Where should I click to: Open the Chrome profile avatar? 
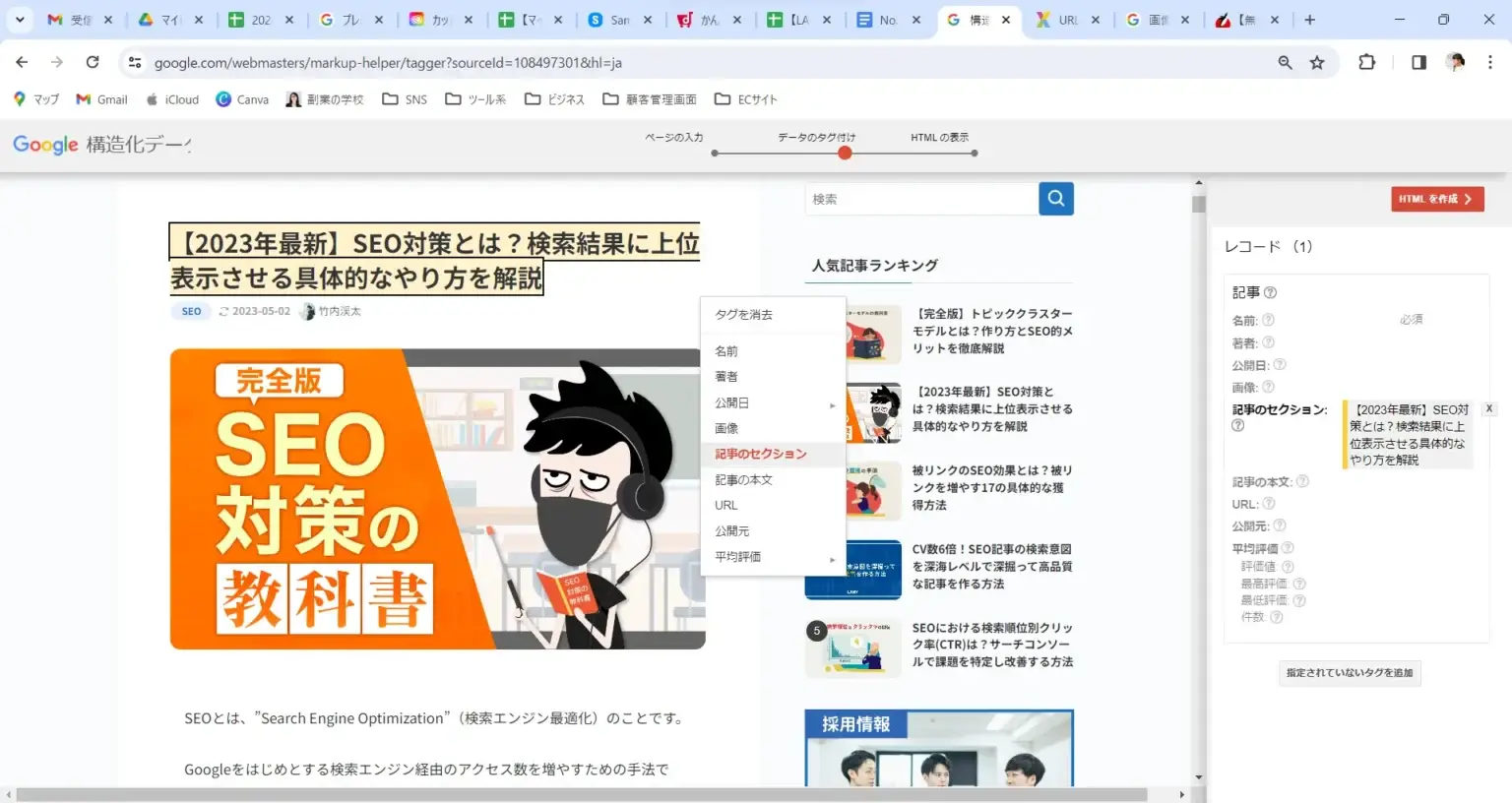1455,61
